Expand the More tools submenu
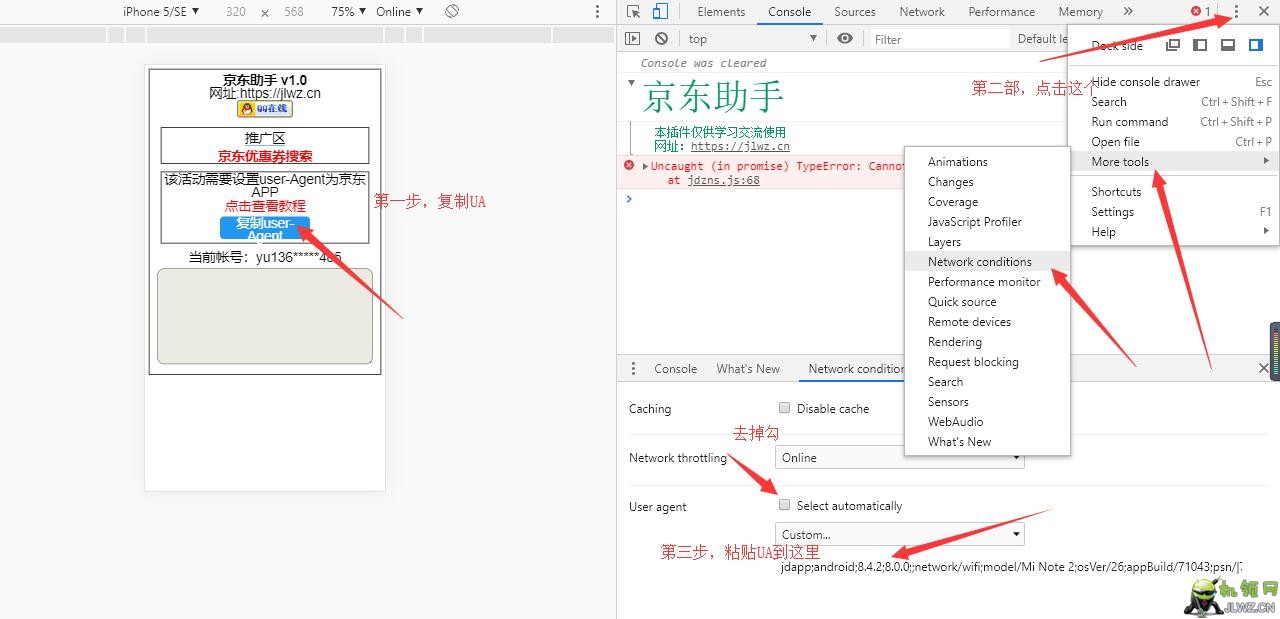This screenshot has height=619, width=1280. tap(1173, 162)
